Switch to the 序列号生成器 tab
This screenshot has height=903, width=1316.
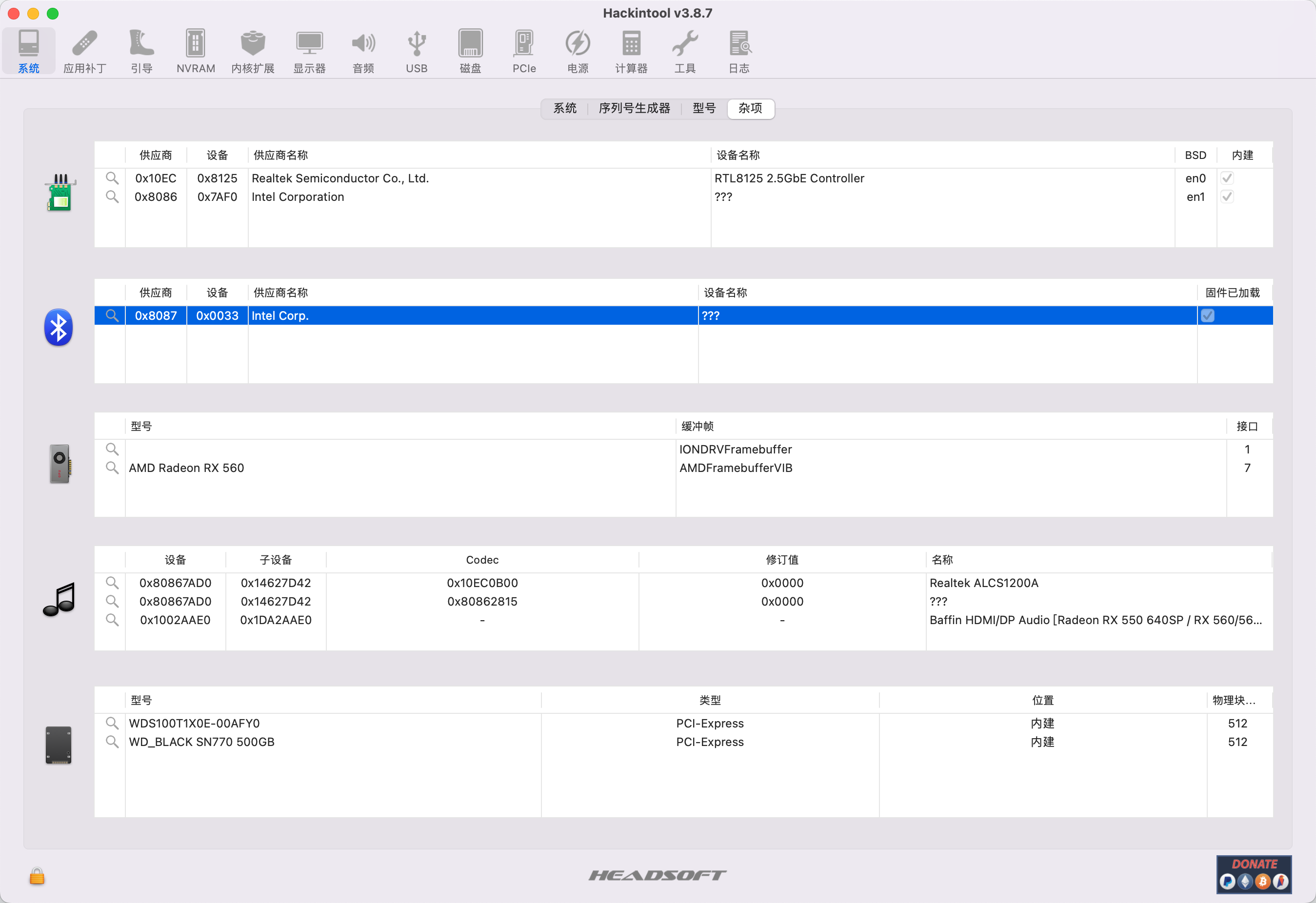634,108
